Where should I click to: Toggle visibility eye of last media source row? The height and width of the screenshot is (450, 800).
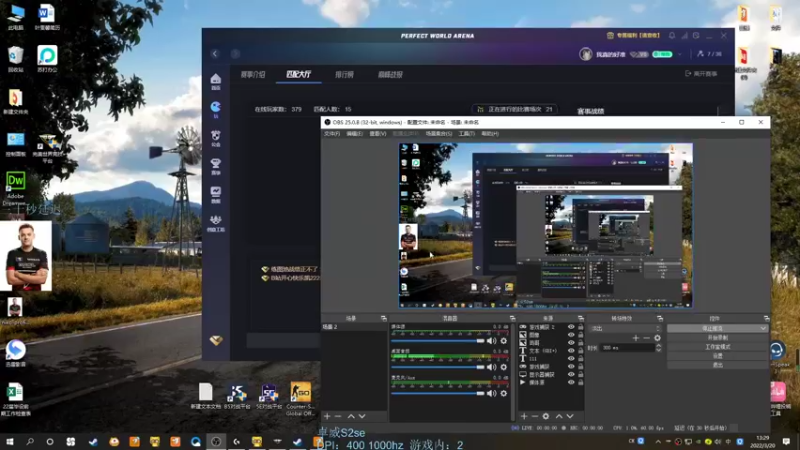pyautogui.click(x=571, y=382)
